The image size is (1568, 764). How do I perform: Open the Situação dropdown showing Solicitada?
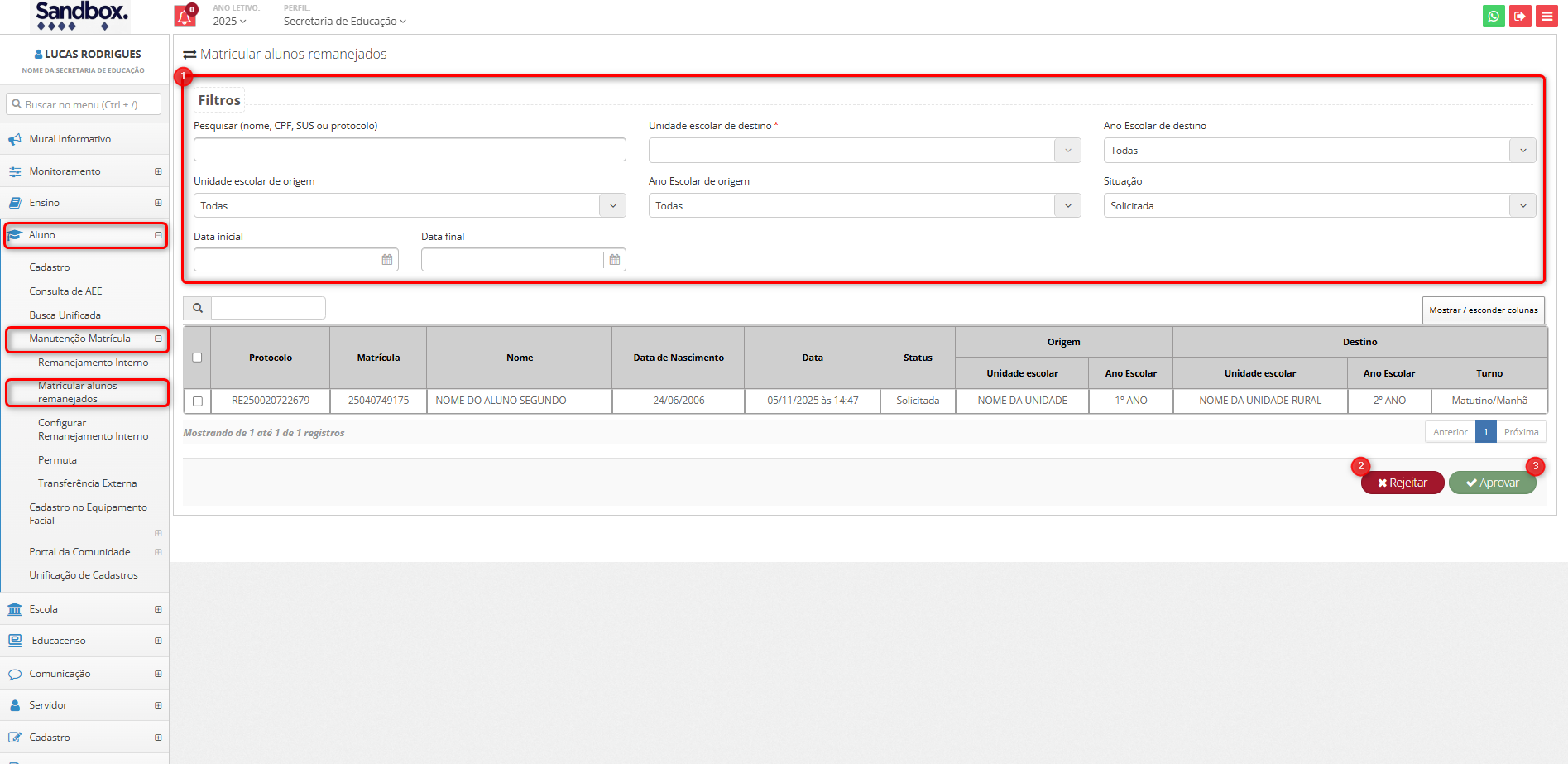tap(1319, 206)
